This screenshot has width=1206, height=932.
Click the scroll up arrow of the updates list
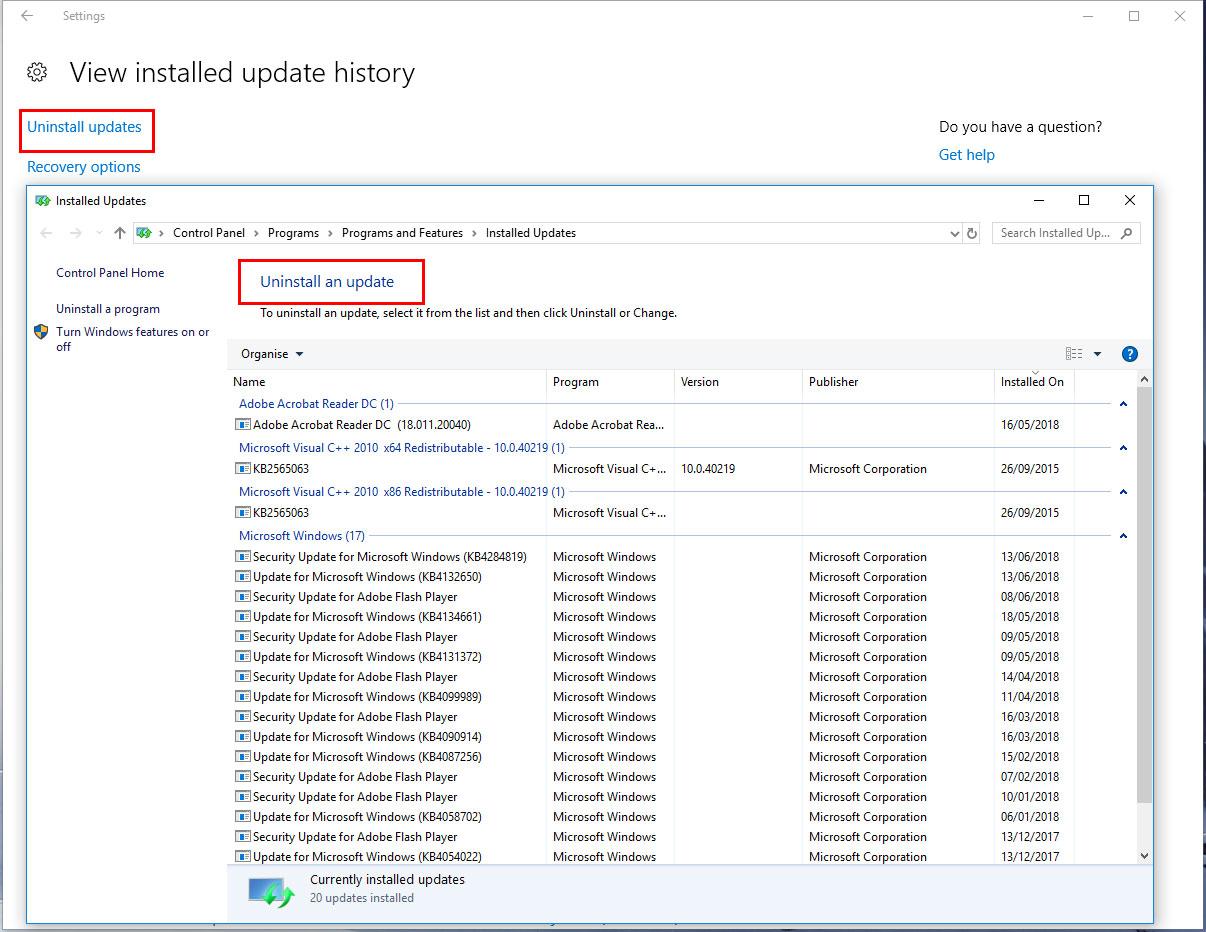pos(1145,380)
